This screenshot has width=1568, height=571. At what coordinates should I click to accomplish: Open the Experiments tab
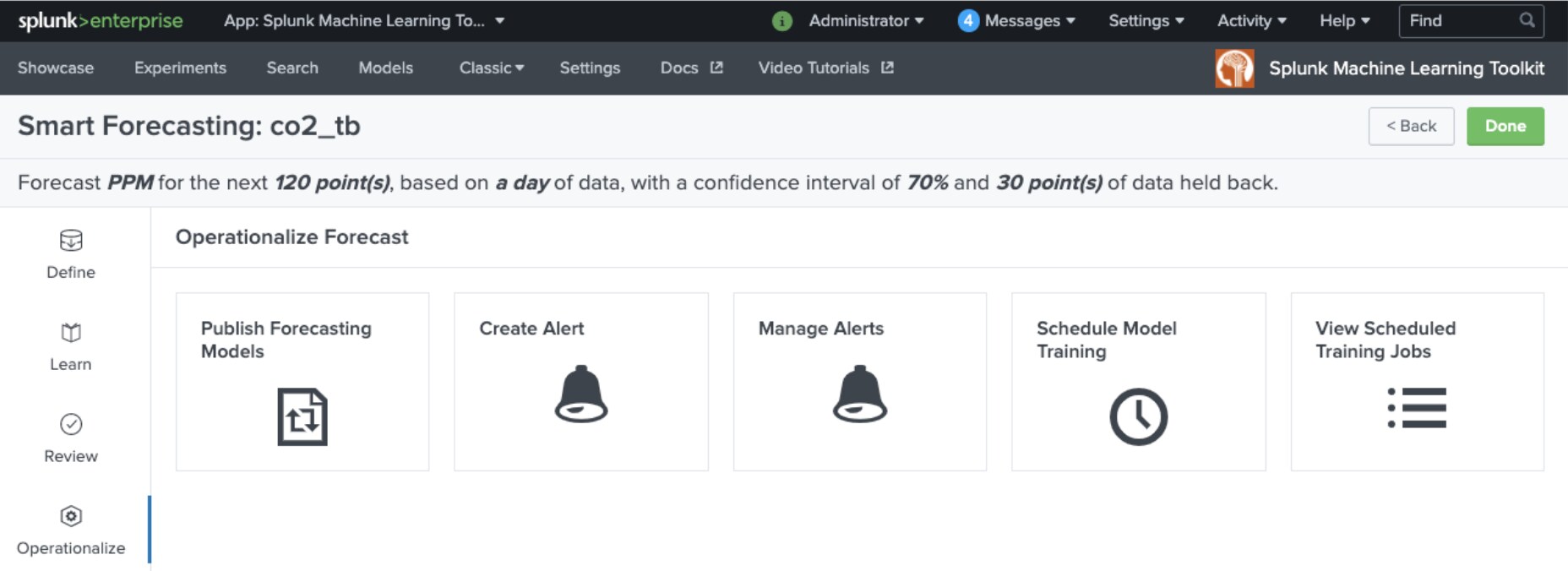(180, 68)
